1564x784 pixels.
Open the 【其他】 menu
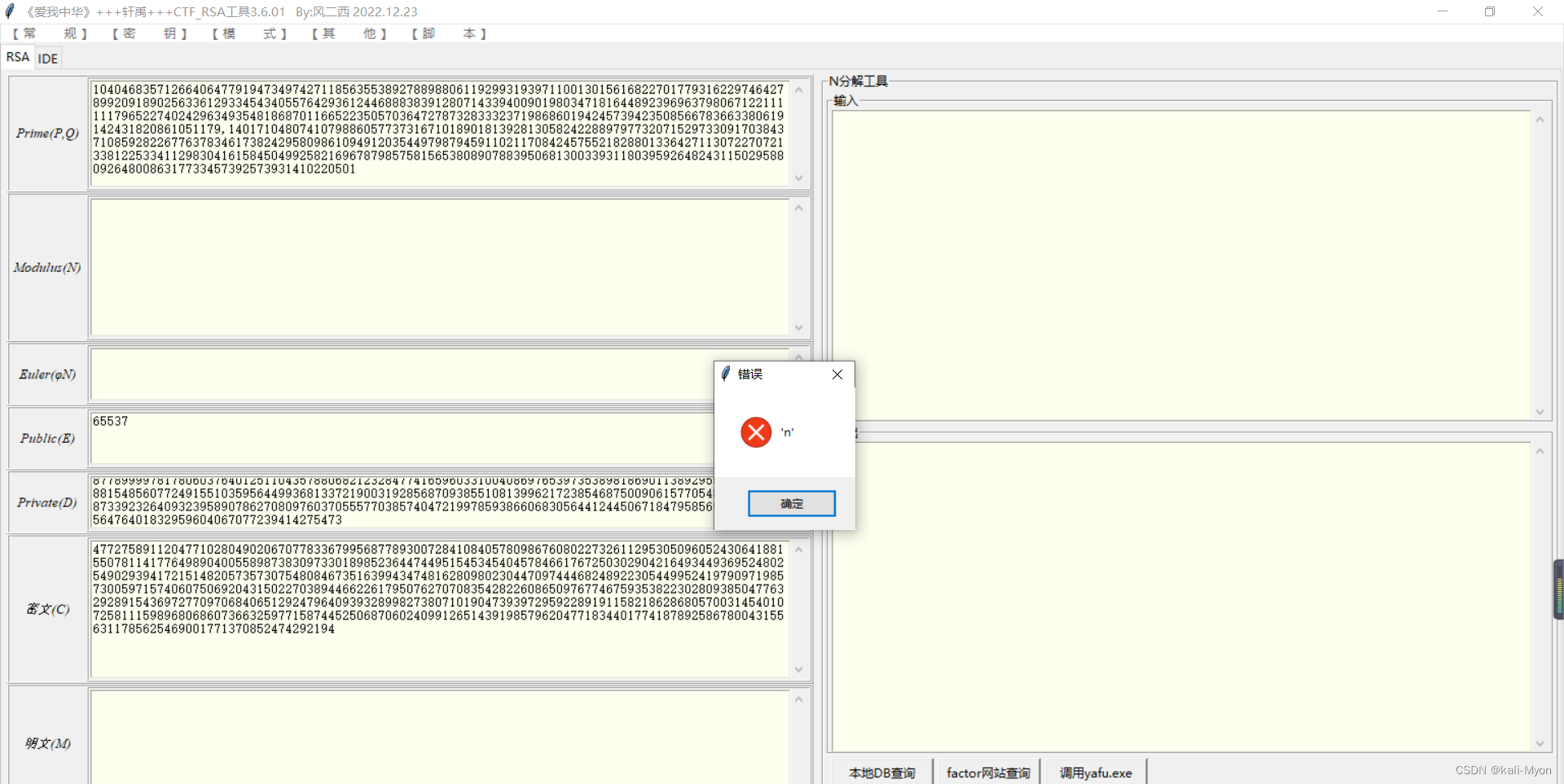coord(349,33)
